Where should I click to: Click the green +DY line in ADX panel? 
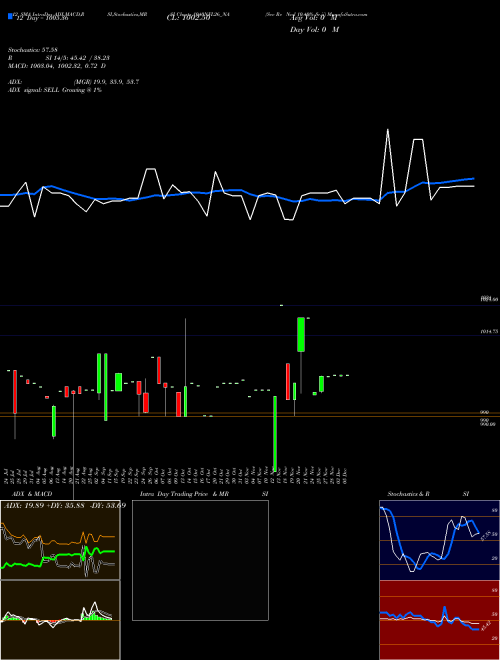pyautogui.click(x=63, y=555)
